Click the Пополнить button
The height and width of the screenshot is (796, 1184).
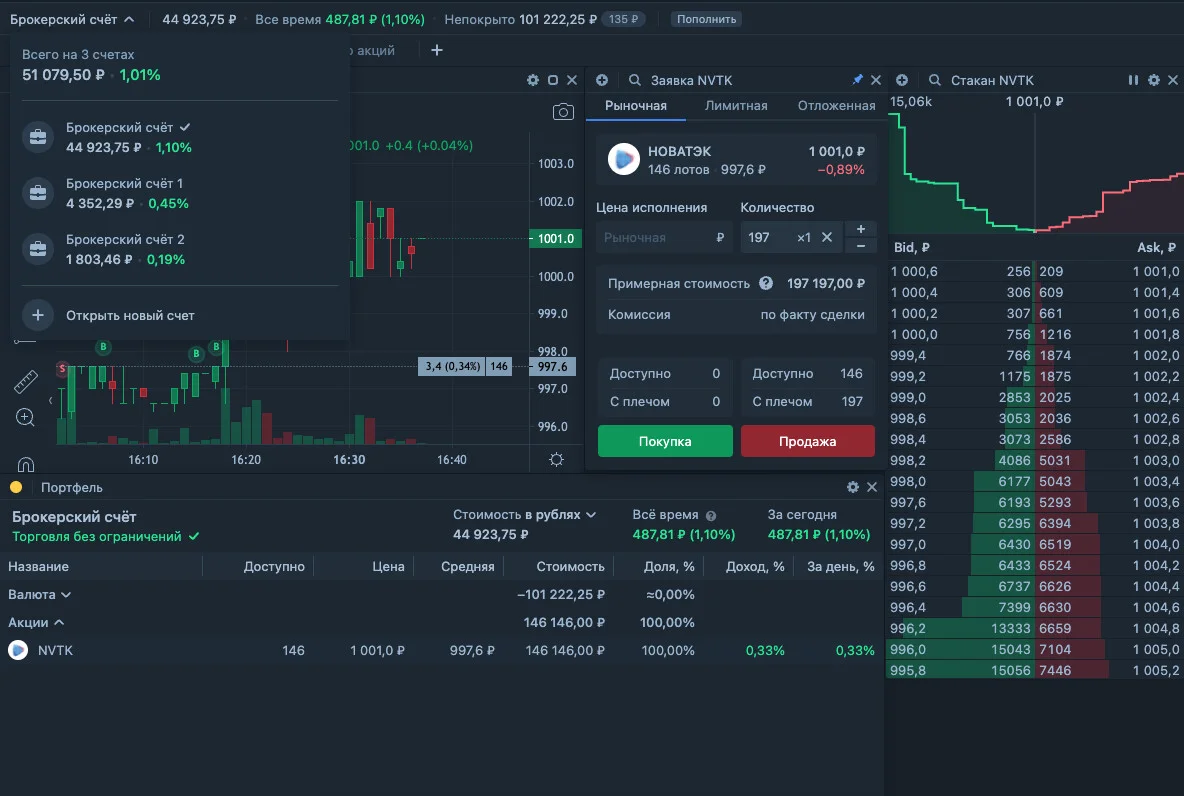706,19
